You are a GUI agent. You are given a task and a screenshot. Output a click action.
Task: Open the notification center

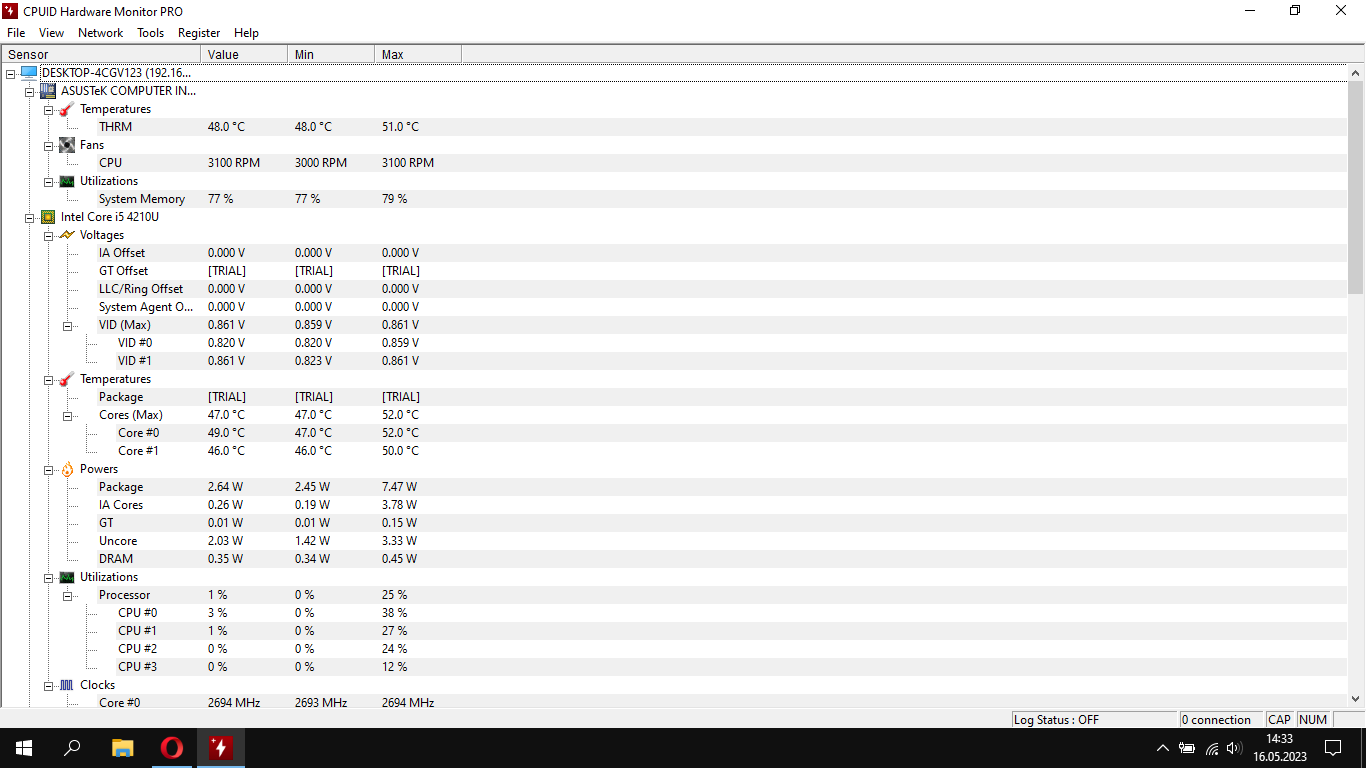click(1333, 748)
